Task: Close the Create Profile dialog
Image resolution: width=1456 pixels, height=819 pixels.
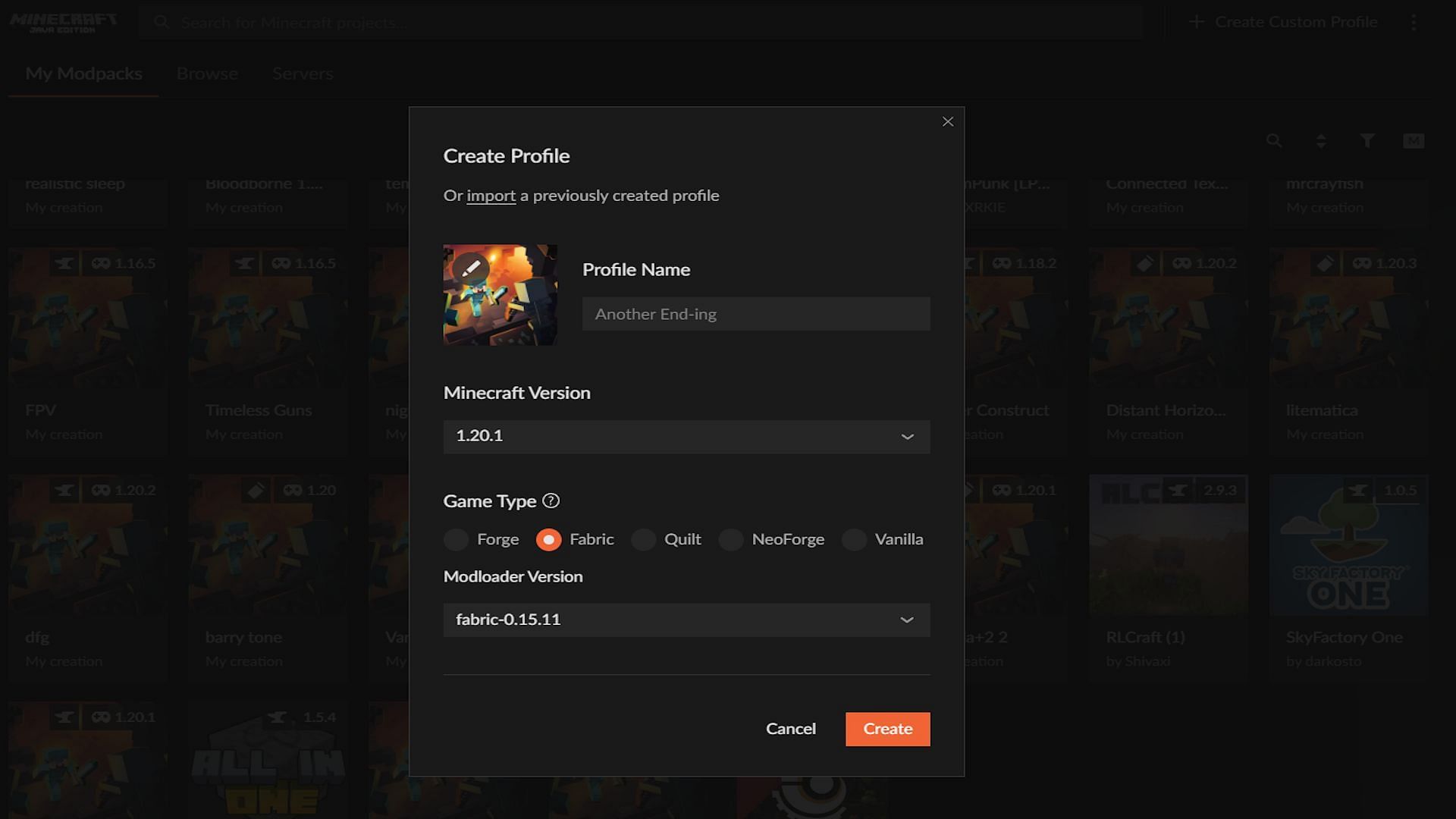Action: [948, 121]
